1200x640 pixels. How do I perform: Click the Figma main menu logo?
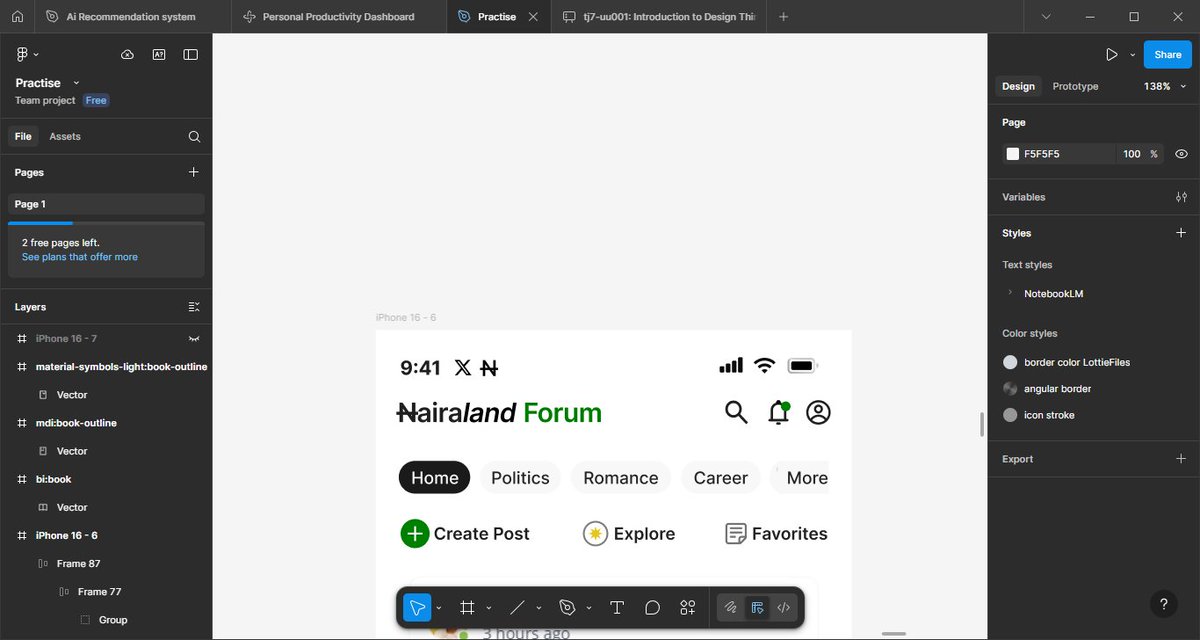click(23, 54)
